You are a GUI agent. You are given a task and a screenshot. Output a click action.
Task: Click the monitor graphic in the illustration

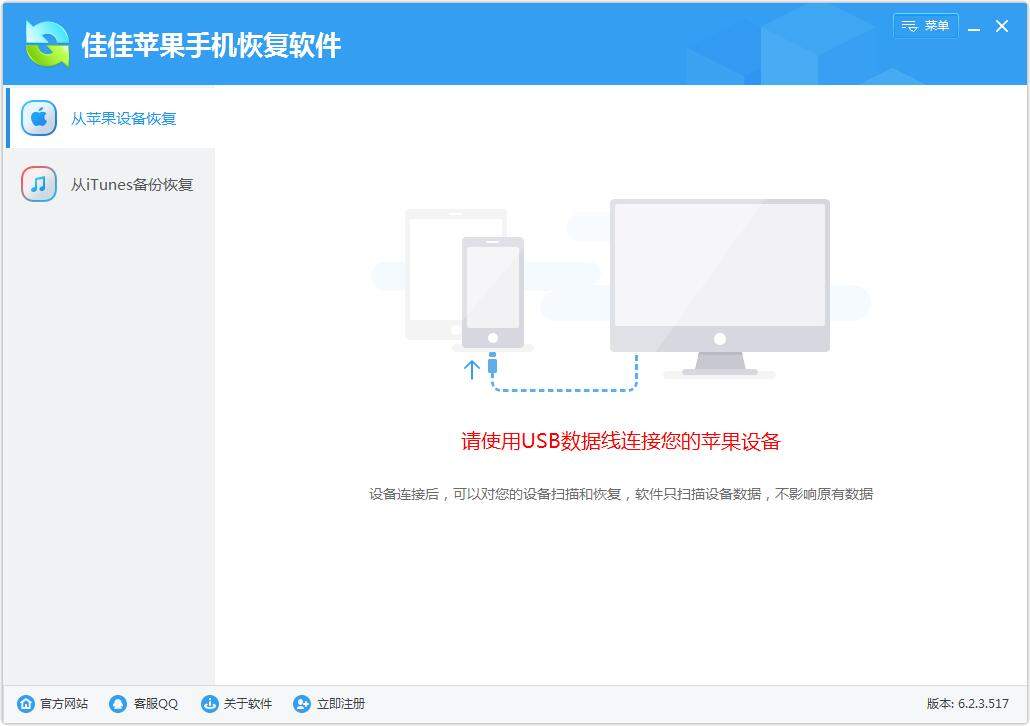click(x=719, y=272)
